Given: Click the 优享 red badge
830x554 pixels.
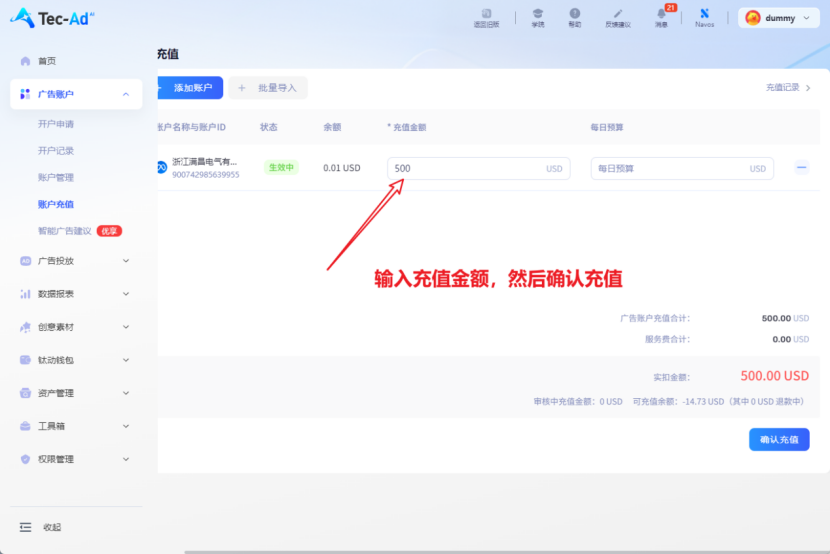Looking at the screenshot, I should click(109, 231).
